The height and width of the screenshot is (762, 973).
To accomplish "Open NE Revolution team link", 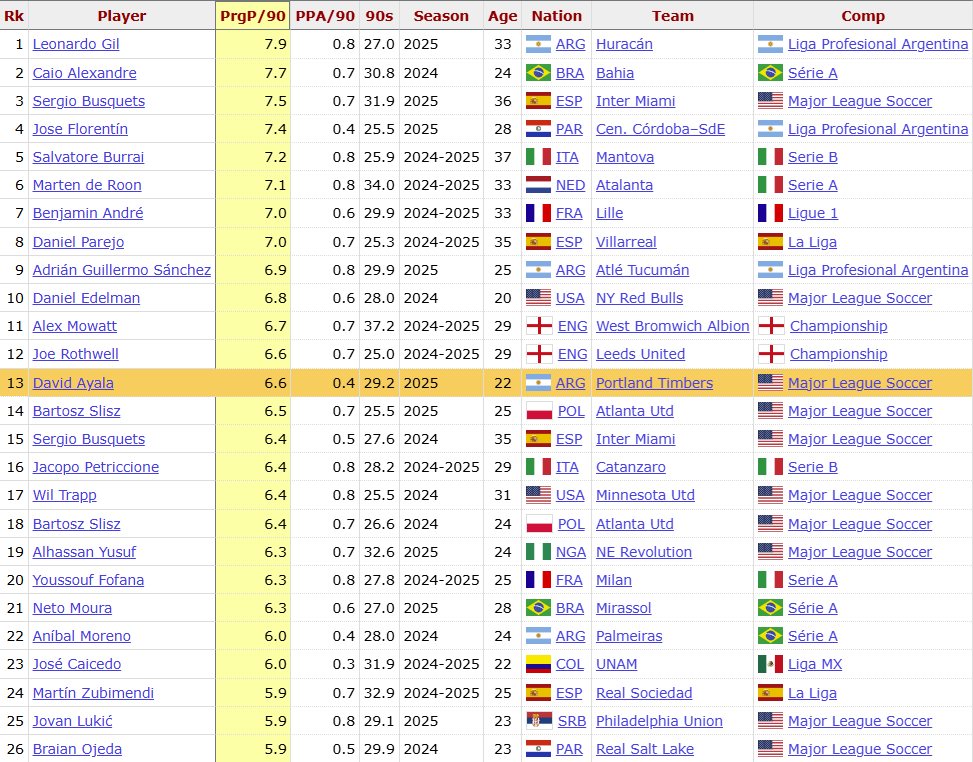I will click(x=643, y=552).
